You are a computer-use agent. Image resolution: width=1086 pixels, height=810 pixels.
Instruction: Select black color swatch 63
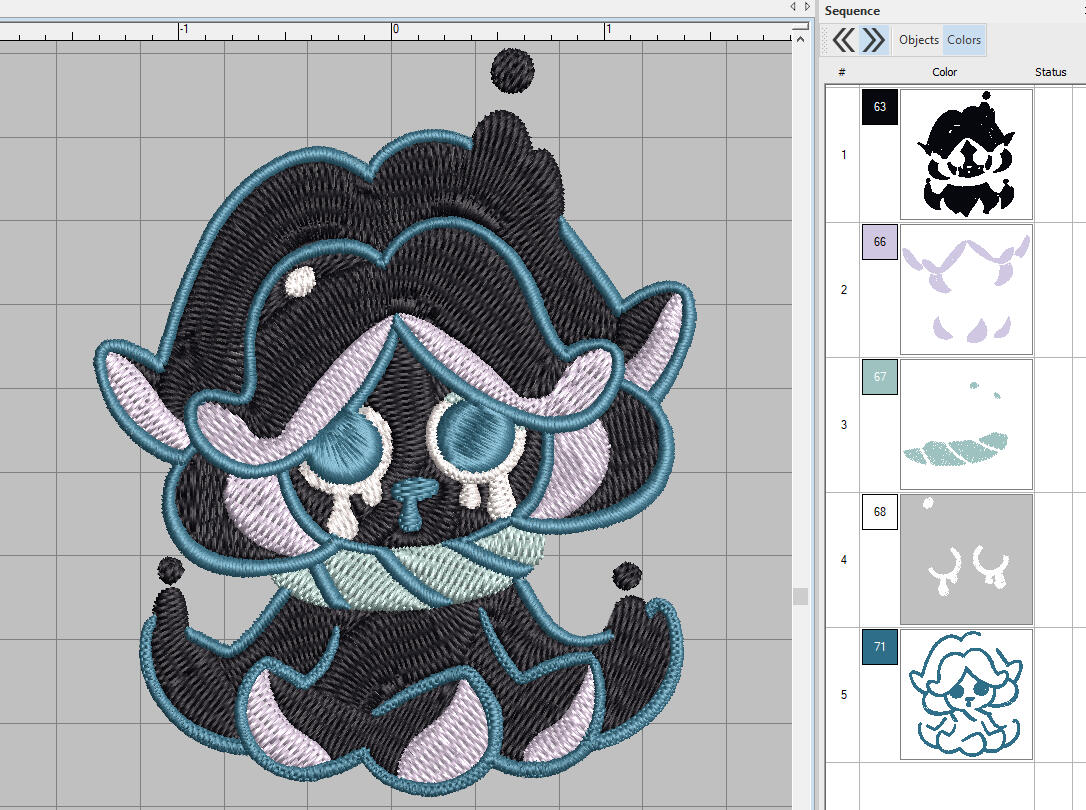click(x=880, y=107)
